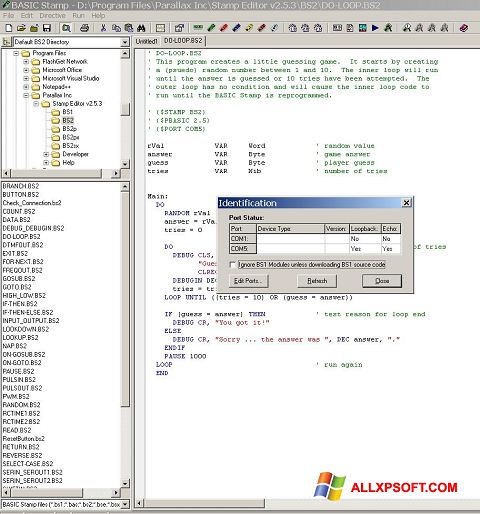
Task: Click the Open file folder icon
Action: coord(21,28)
